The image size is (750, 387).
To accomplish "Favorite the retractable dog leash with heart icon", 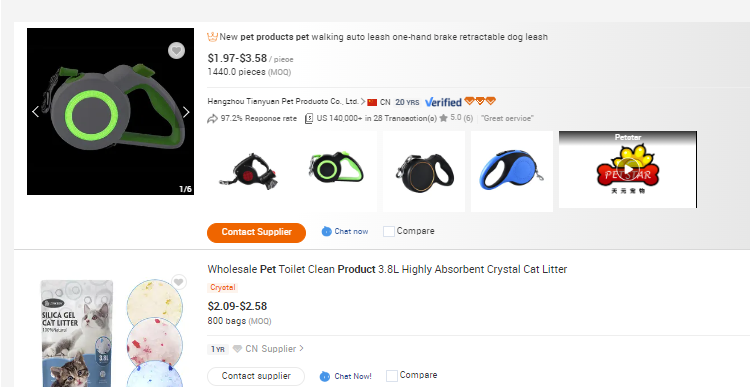I will pos(176,50).
